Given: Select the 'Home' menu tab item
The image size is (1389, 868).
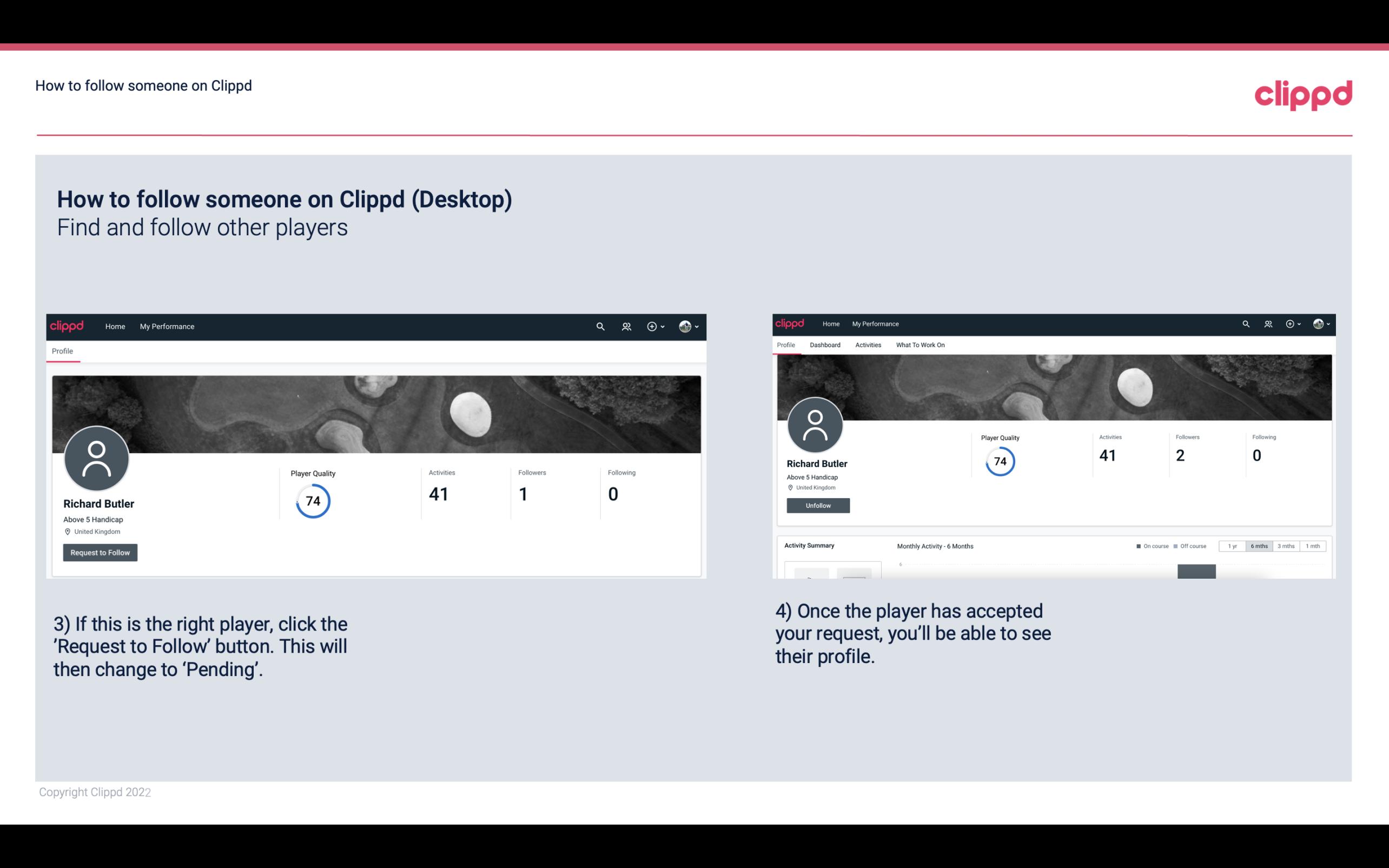Looking at the screenshot, I should [115, 326].
